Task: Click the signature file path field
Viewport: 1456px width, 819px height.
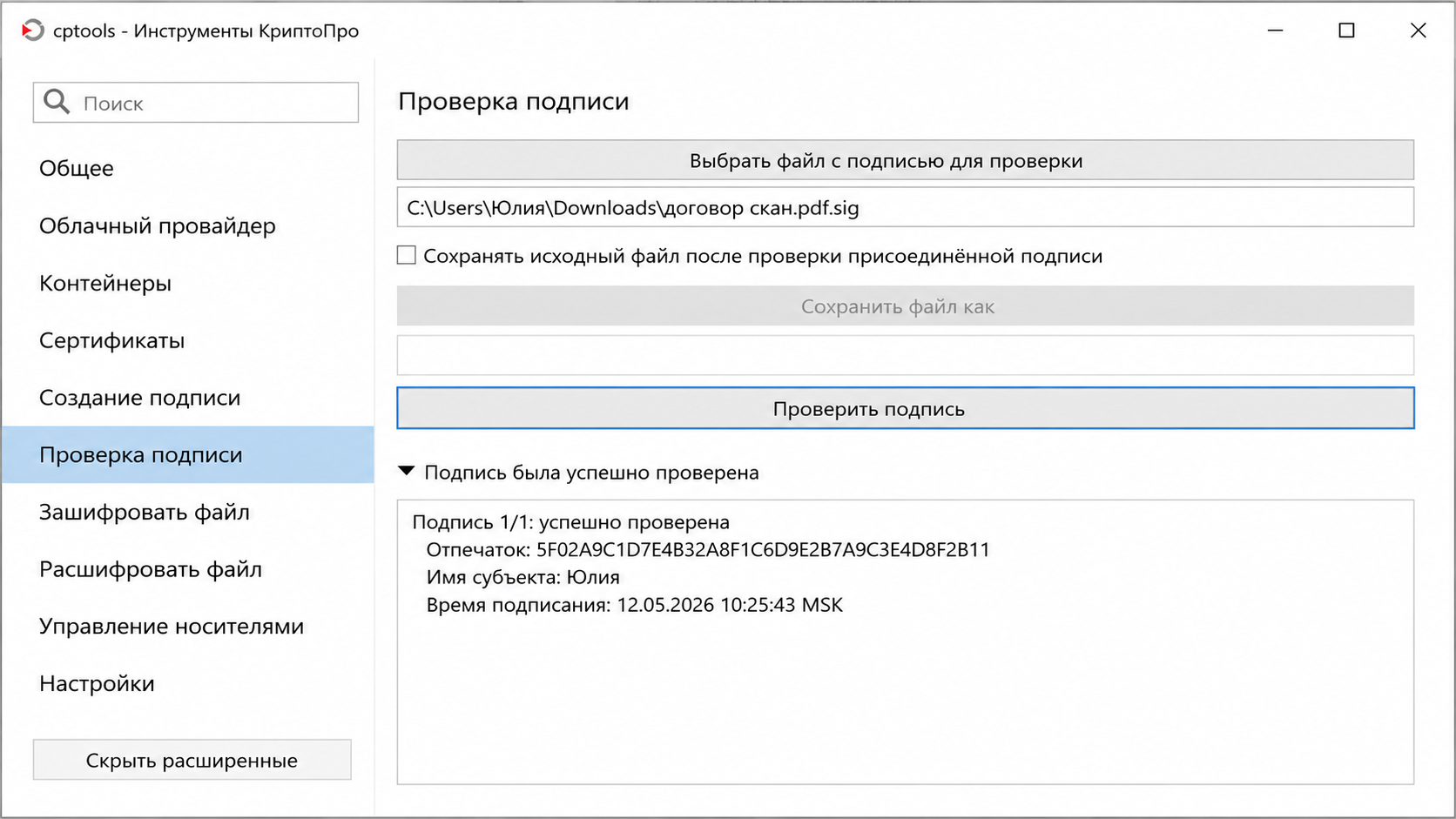Action: [x=906, y=207]
